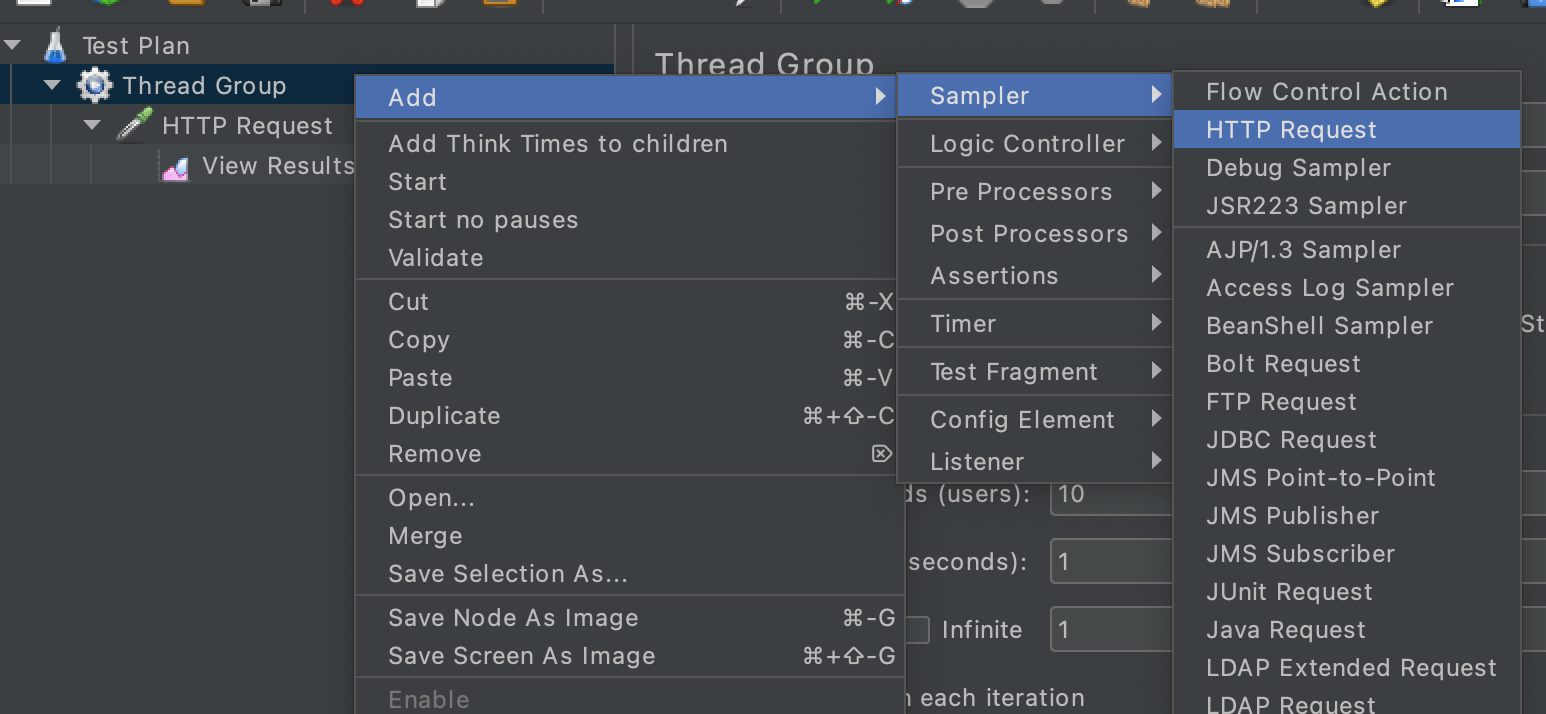Click the View Results listener icon

[176, 167]
